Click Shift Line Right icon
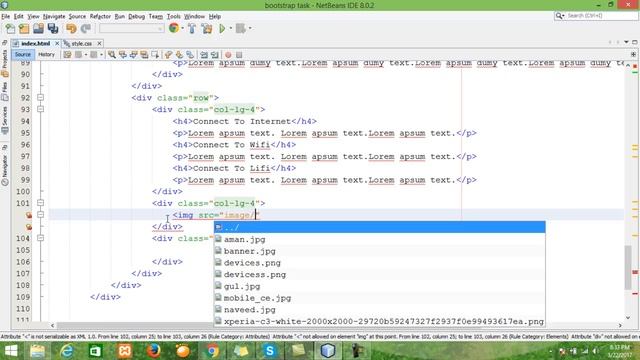Image resolution: width=640 pixels, height=360 pixels. (215, 55)
